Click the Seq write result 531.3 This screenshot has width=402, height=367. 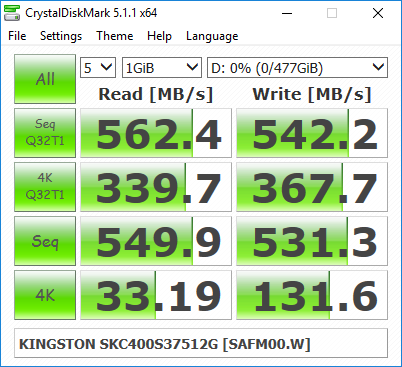click(x=312, y=241)
